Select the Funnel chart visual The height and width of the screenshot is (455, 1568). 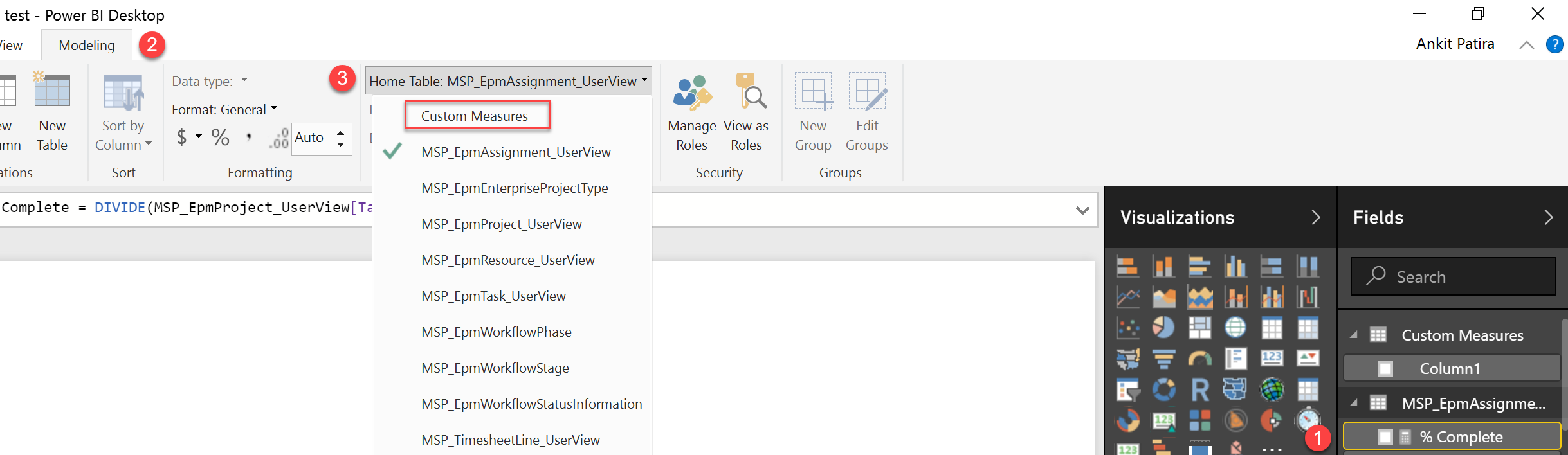(x=1163, y=359)
